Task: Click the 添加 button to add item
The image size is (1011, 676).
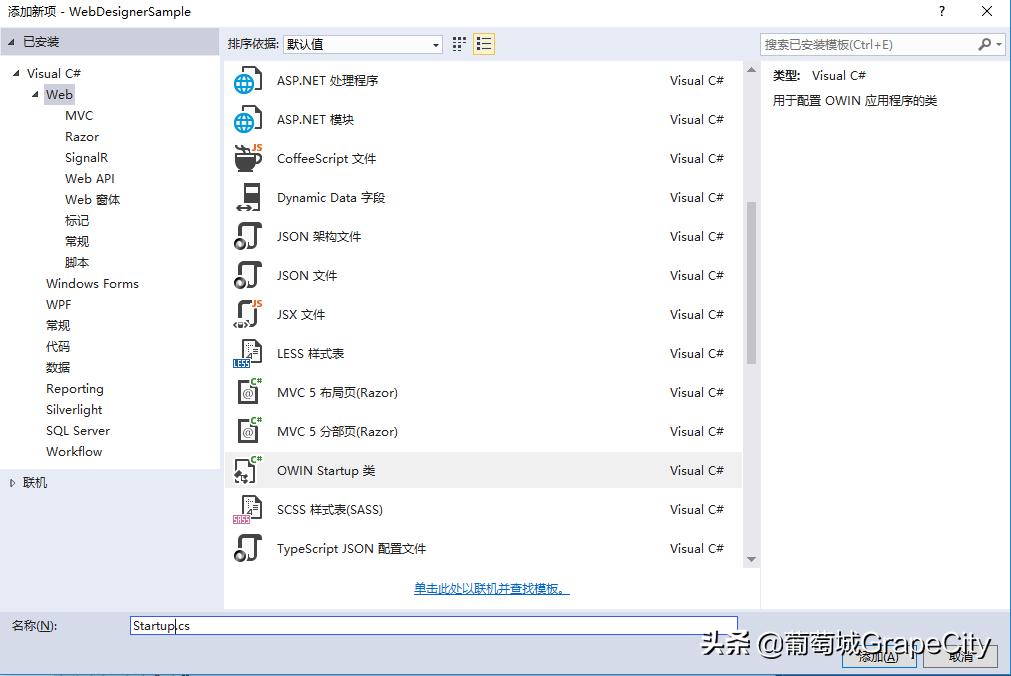Action: (877, 658)
